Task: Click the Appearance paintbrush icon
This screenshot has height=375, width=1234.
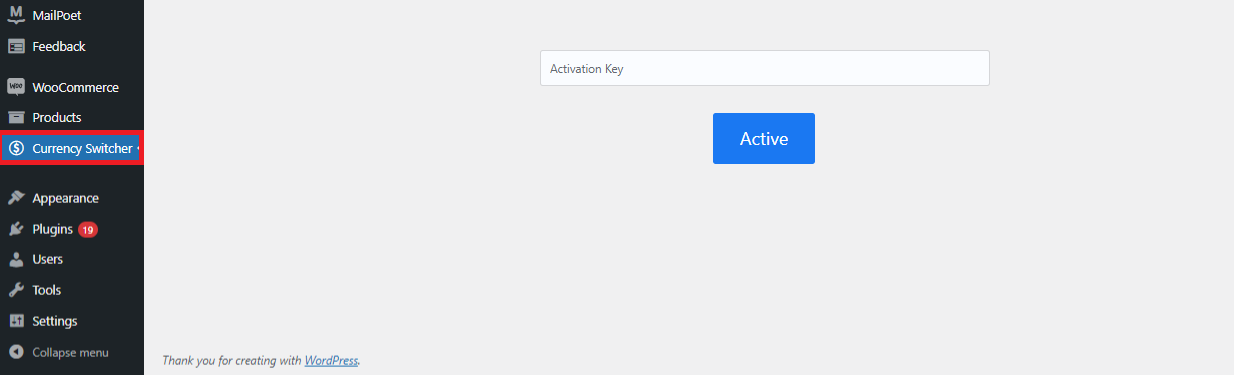Action: pyautogui.click(x=16, y=198)
